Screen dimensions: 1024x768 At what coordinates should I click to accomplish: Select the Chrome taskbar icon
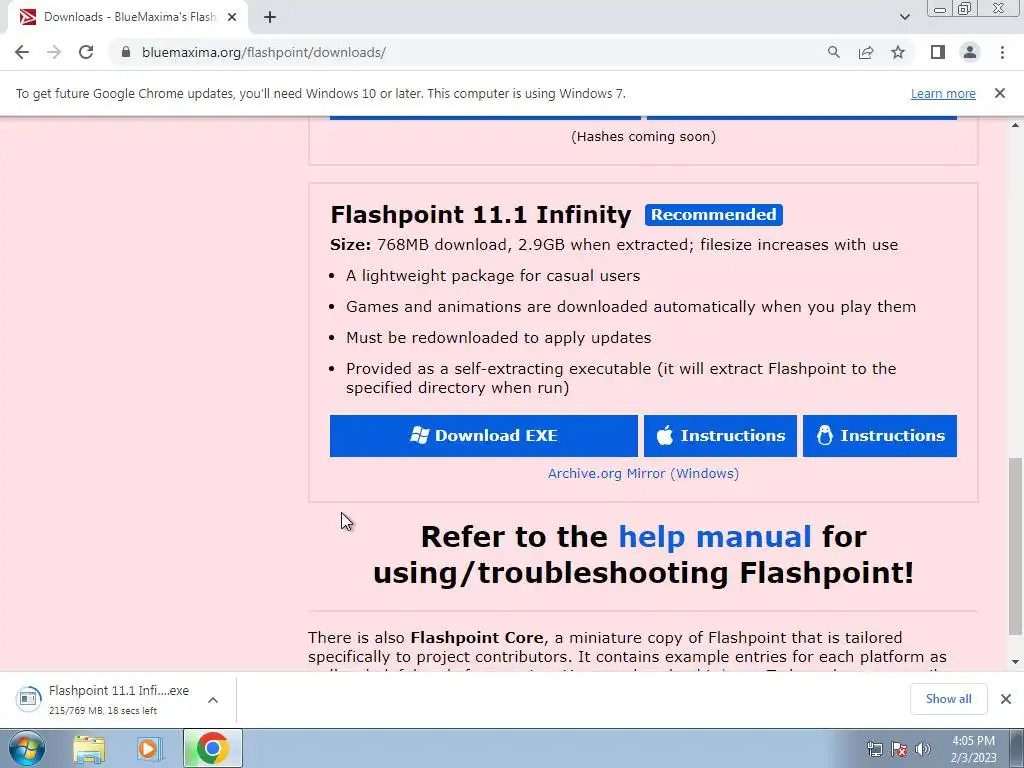(212, 748)
